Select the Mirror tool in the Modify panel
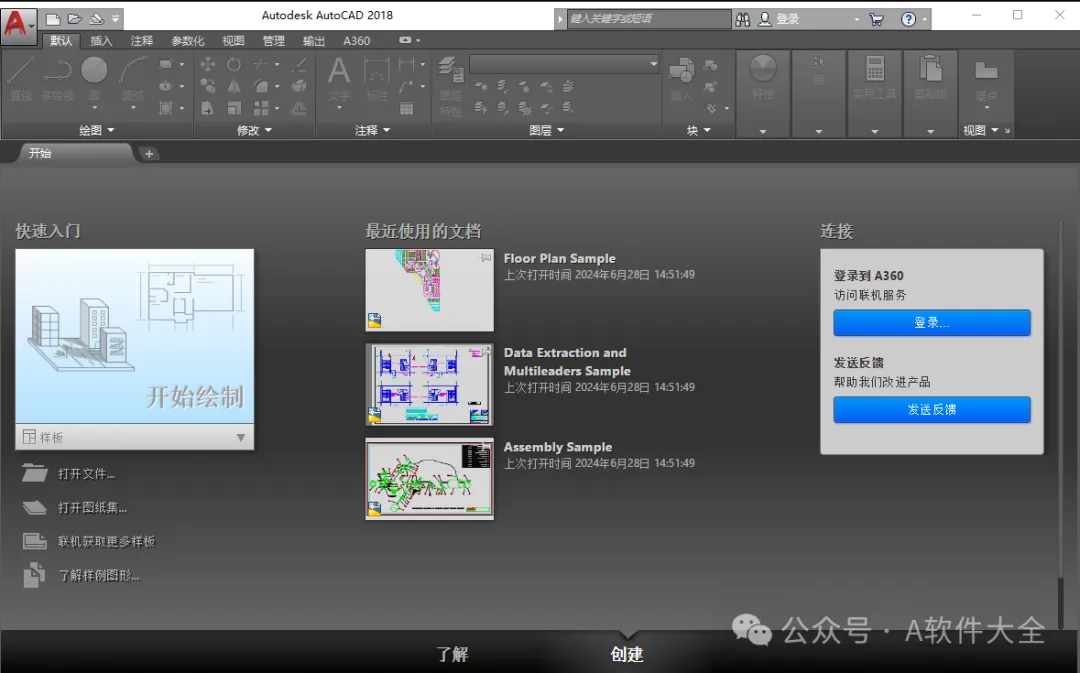Viewport: 1080px width, 673px height. [234, 86]
